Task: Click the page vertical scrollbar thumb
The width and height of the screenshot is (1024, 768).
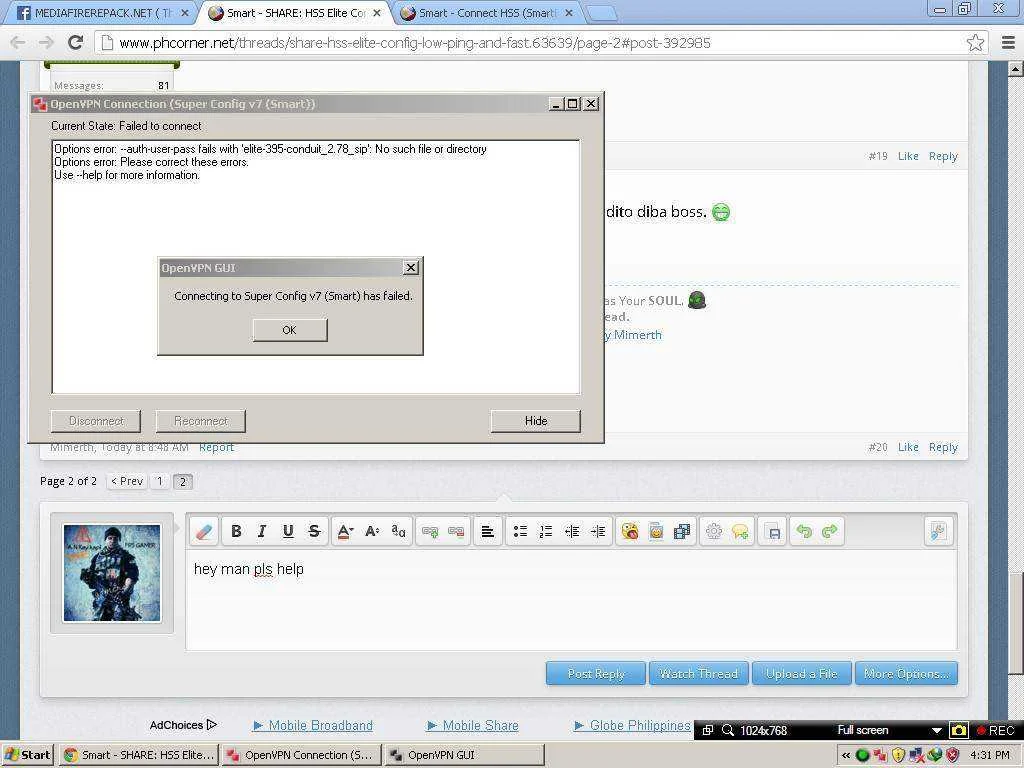Action: tap(1016, 622)
